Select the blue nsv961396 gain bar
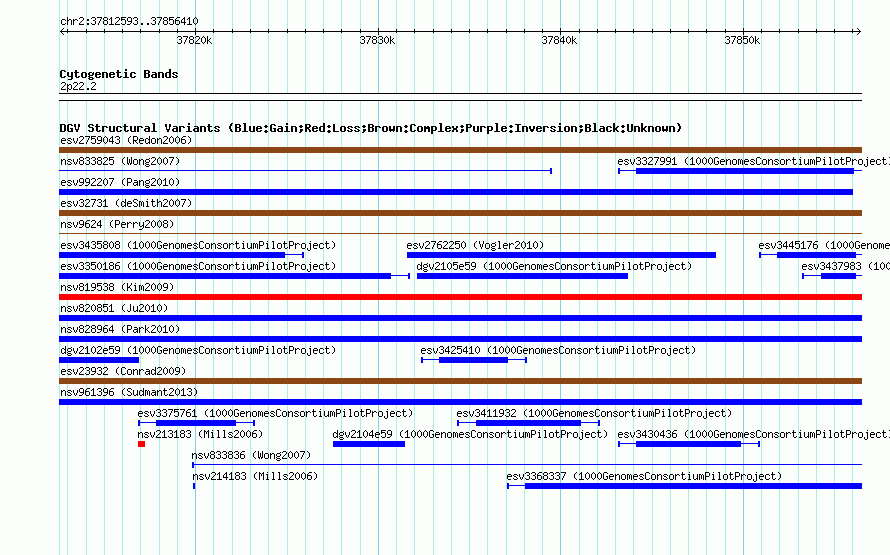 tap(460, 402)
